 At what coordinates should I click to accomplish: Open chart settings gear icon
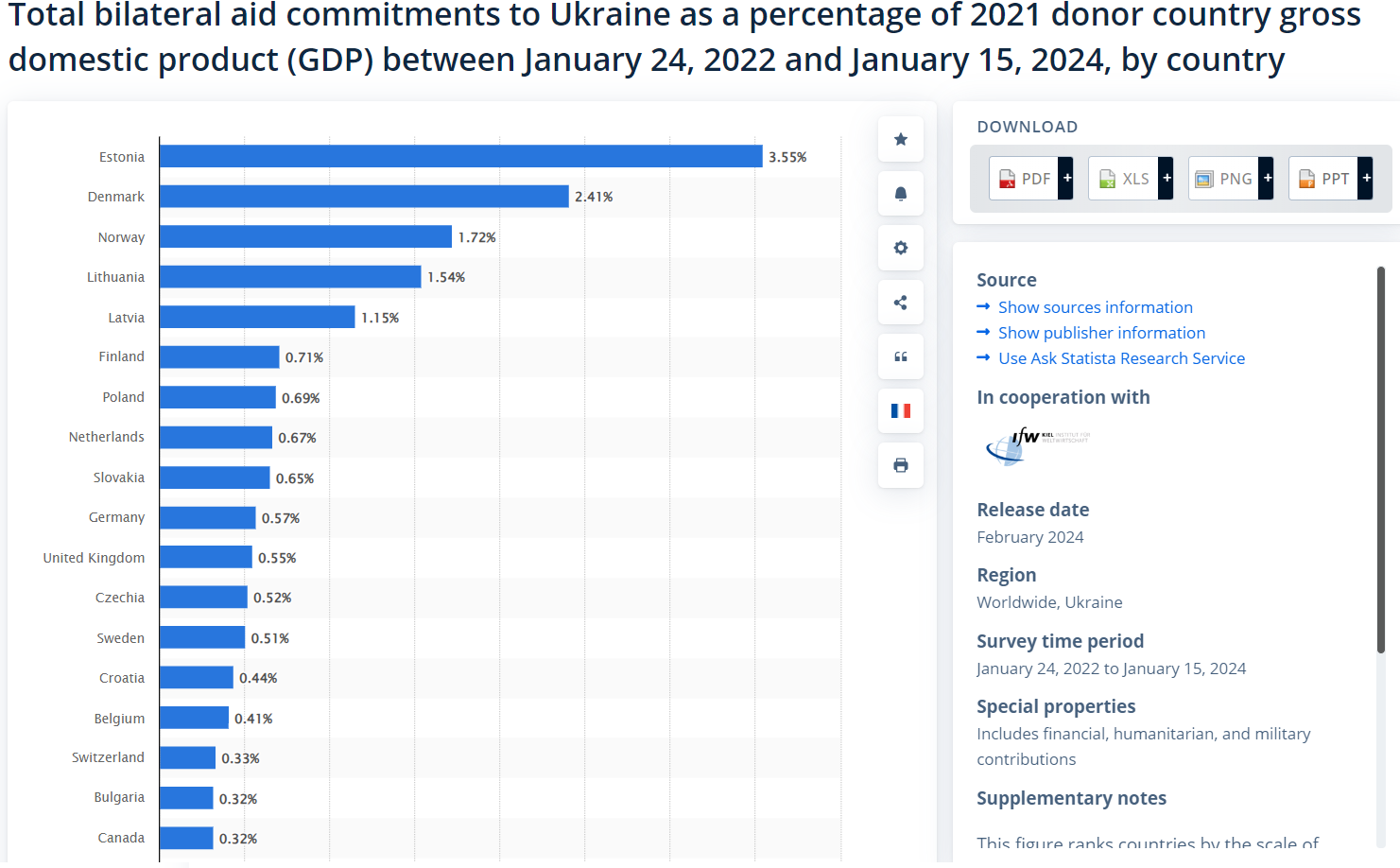point(900,248)
